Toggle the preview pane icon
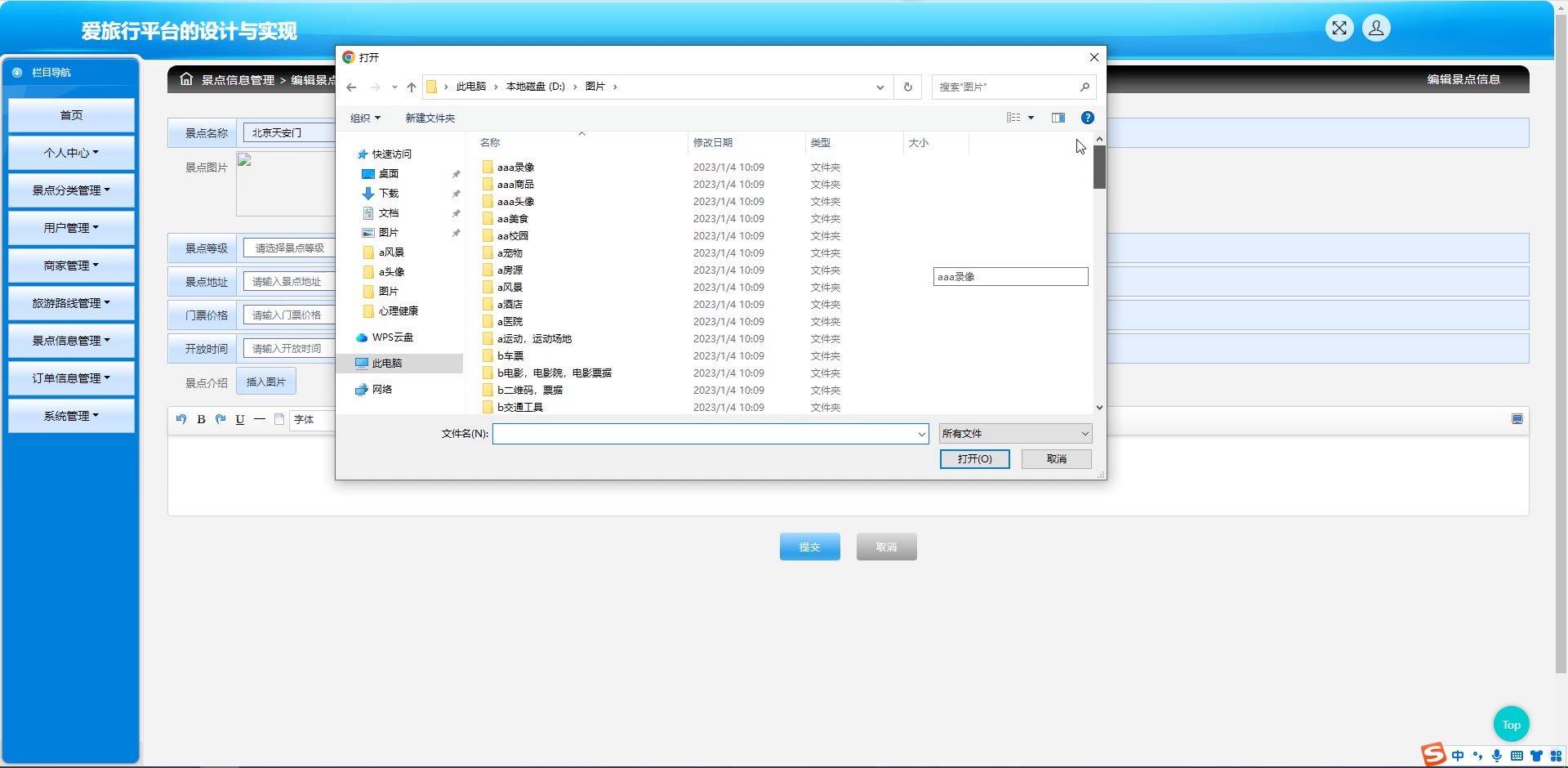1568x768 pixels. click(1058, 118)
